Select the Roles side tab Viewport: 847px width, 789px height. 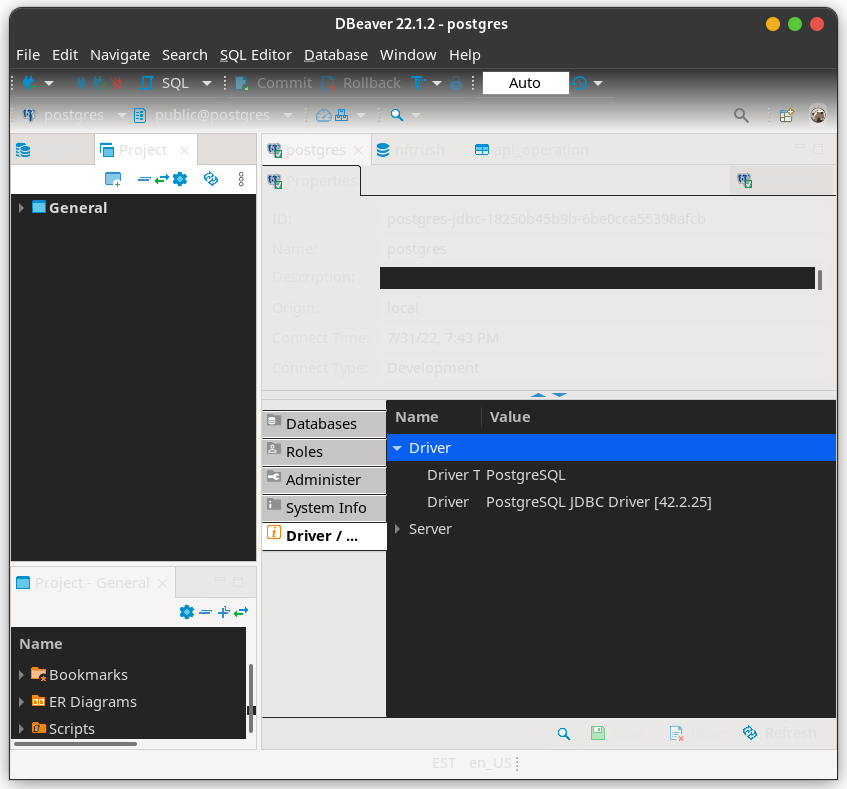(x=324, y=452)
